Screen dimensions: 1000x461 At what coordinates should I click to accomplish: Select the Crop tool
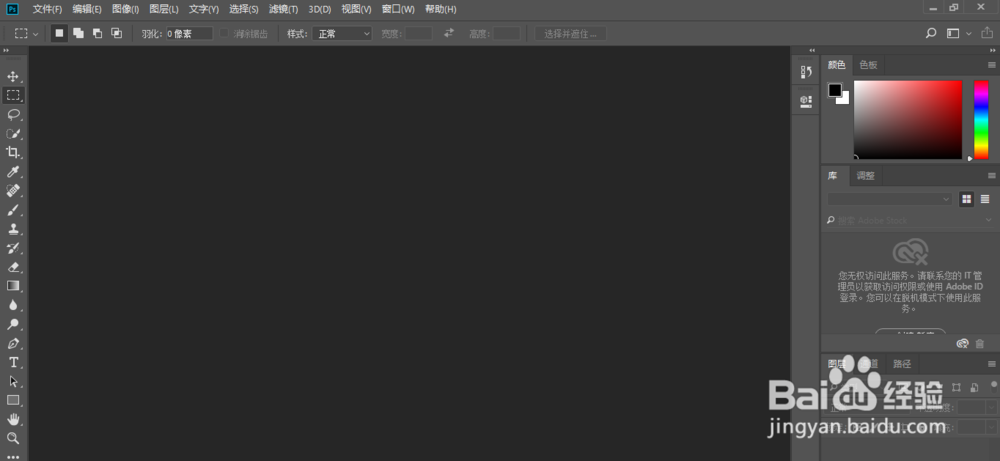coord(13,152)
